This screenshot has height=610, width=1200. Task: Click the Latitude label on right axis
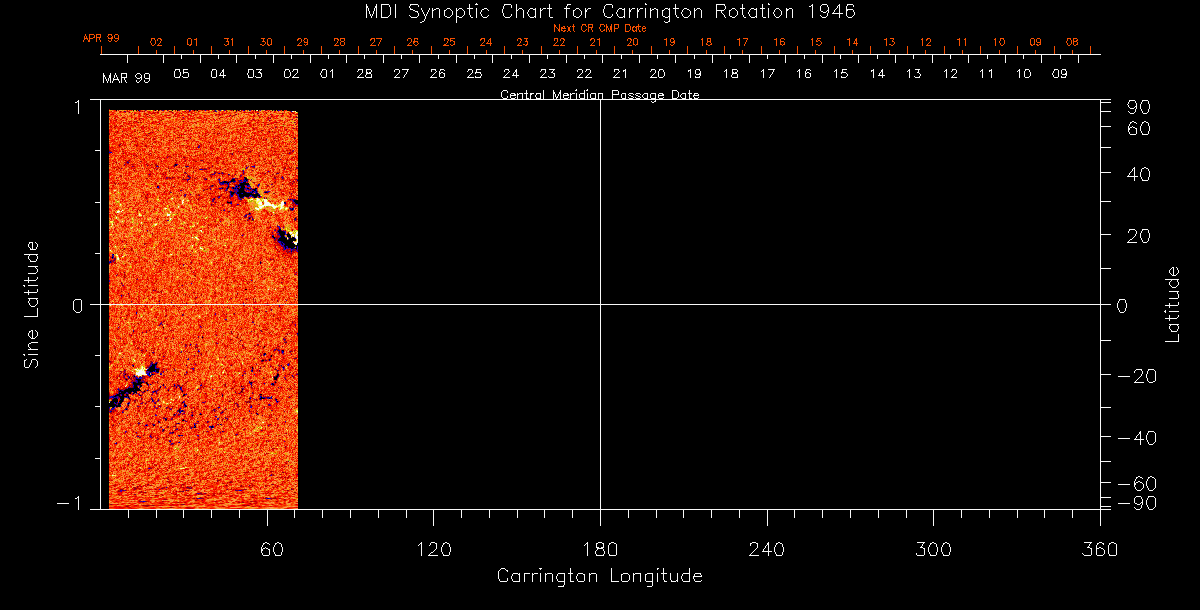pyautogui.click(x=1173, y=304)
